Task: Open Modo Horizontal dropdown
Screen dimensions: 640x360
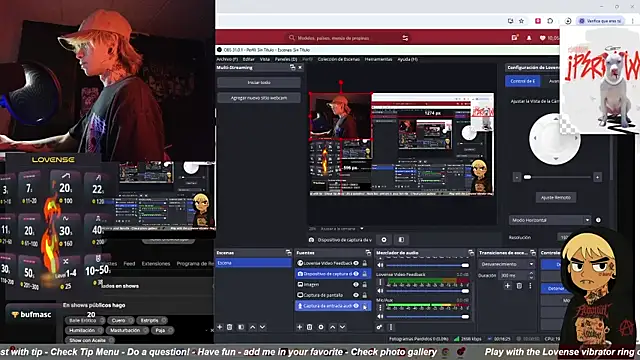Action: tap(550, 220)
